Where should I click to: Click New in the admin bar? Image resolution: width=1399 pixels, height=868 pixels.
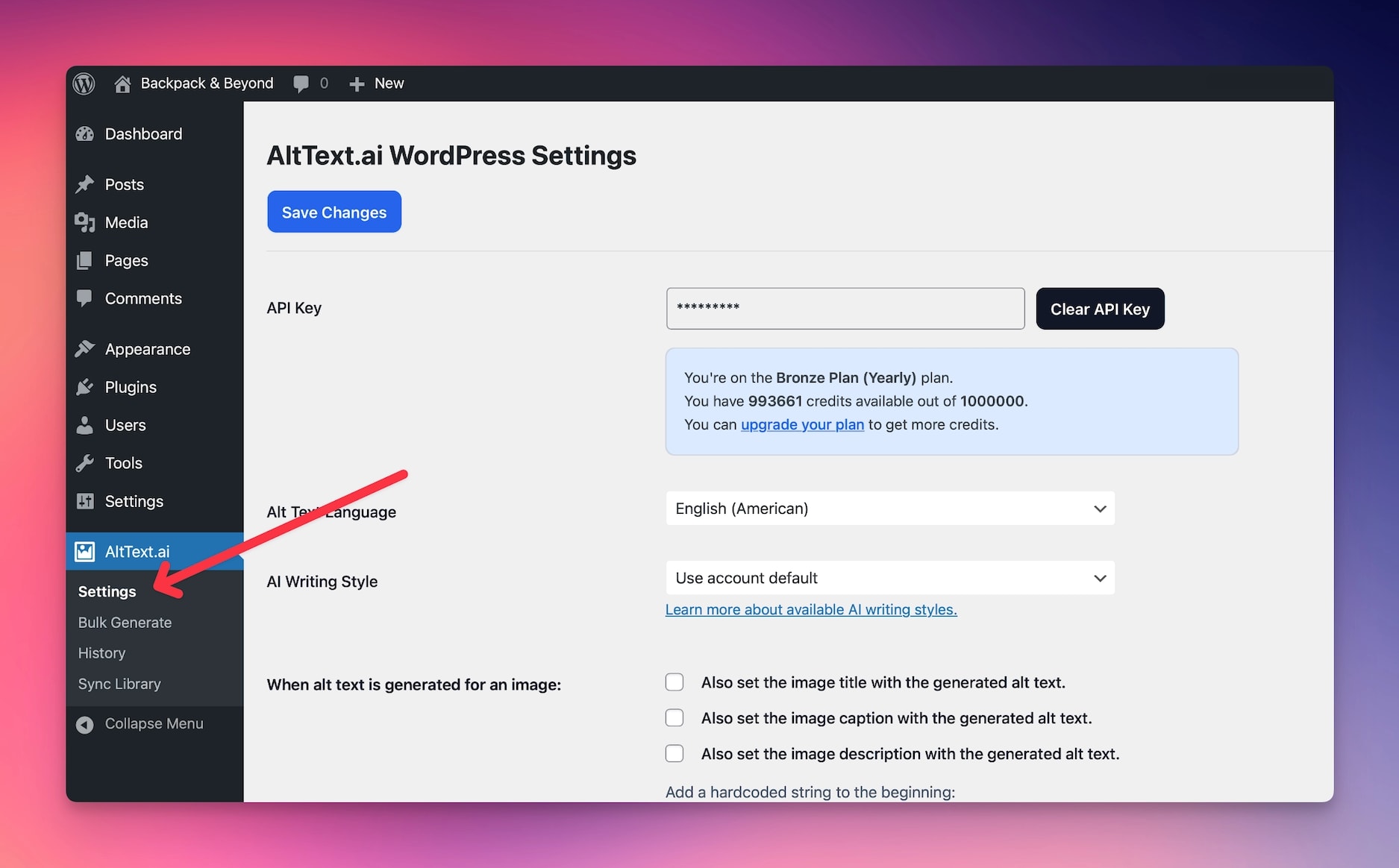point(389,84)
